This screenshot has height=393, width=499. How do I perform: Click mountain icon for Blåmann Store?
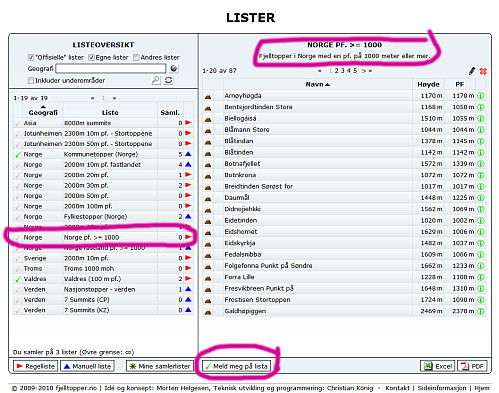208,130
